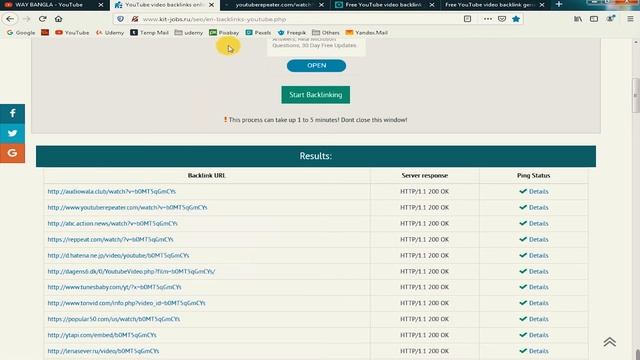Open the Yandex.Mail bookmark
This screenshot has width=640, height=360.
coord(367,33)
